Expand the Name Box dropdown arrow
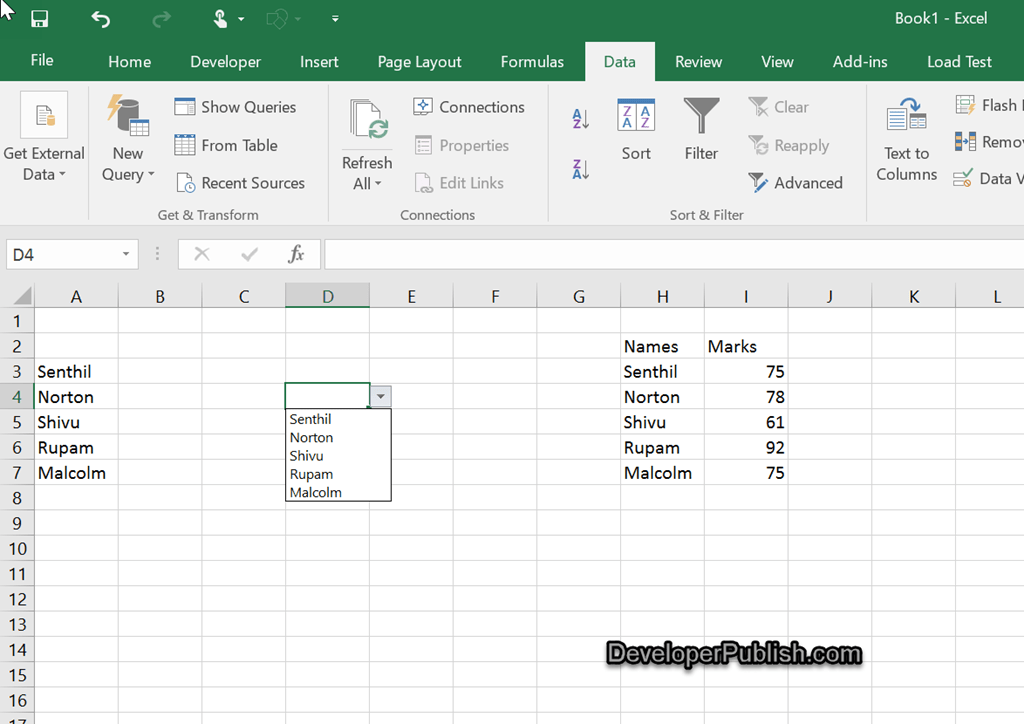This screenshot has height=724, width=1024. (126, 254)
